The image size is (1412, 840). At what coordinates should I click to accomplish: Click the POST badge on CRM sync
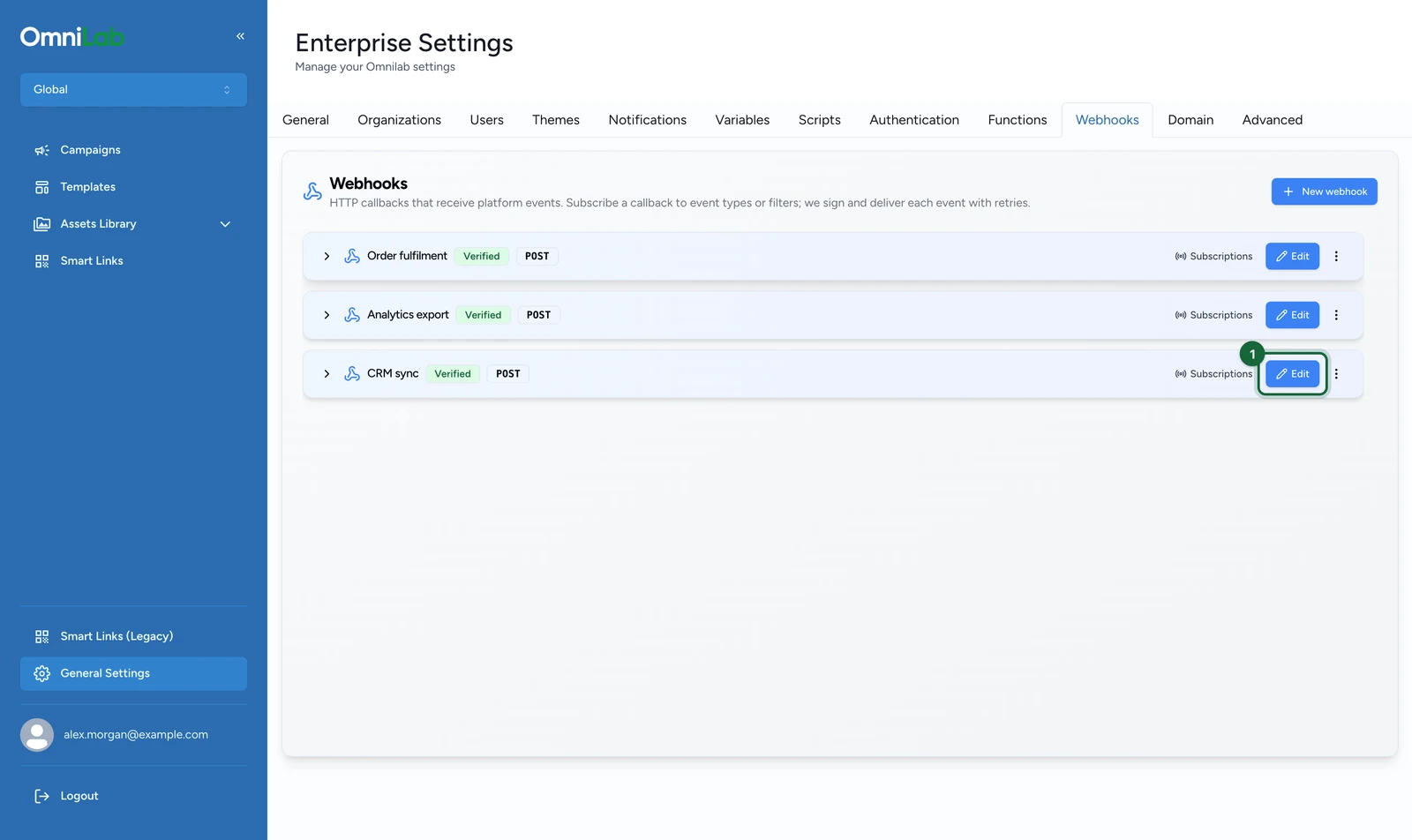pos(508,374)
